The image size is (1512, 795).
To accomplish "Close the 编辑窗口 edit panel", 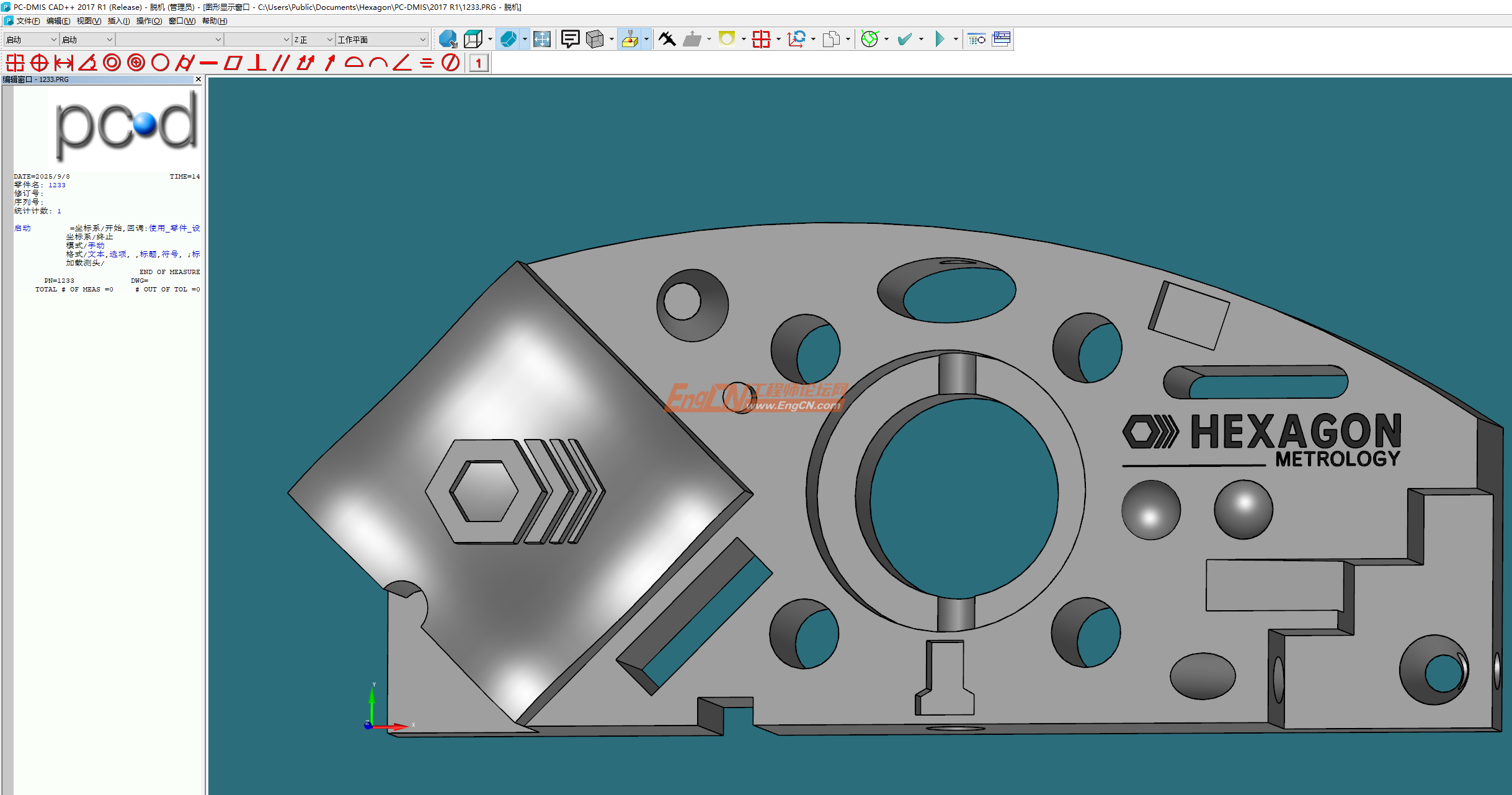I will point(198,79).
